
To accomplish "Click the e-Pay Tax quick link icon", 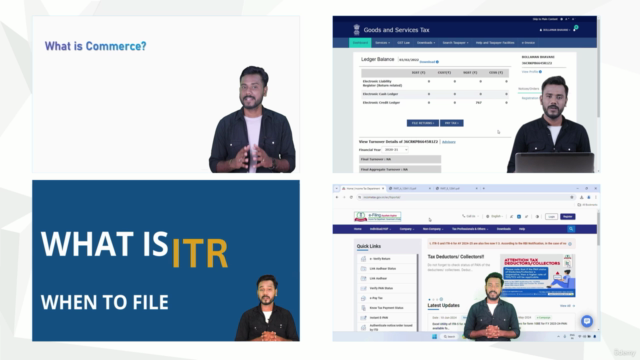I will pyautogui.click(x=363, y=298).
